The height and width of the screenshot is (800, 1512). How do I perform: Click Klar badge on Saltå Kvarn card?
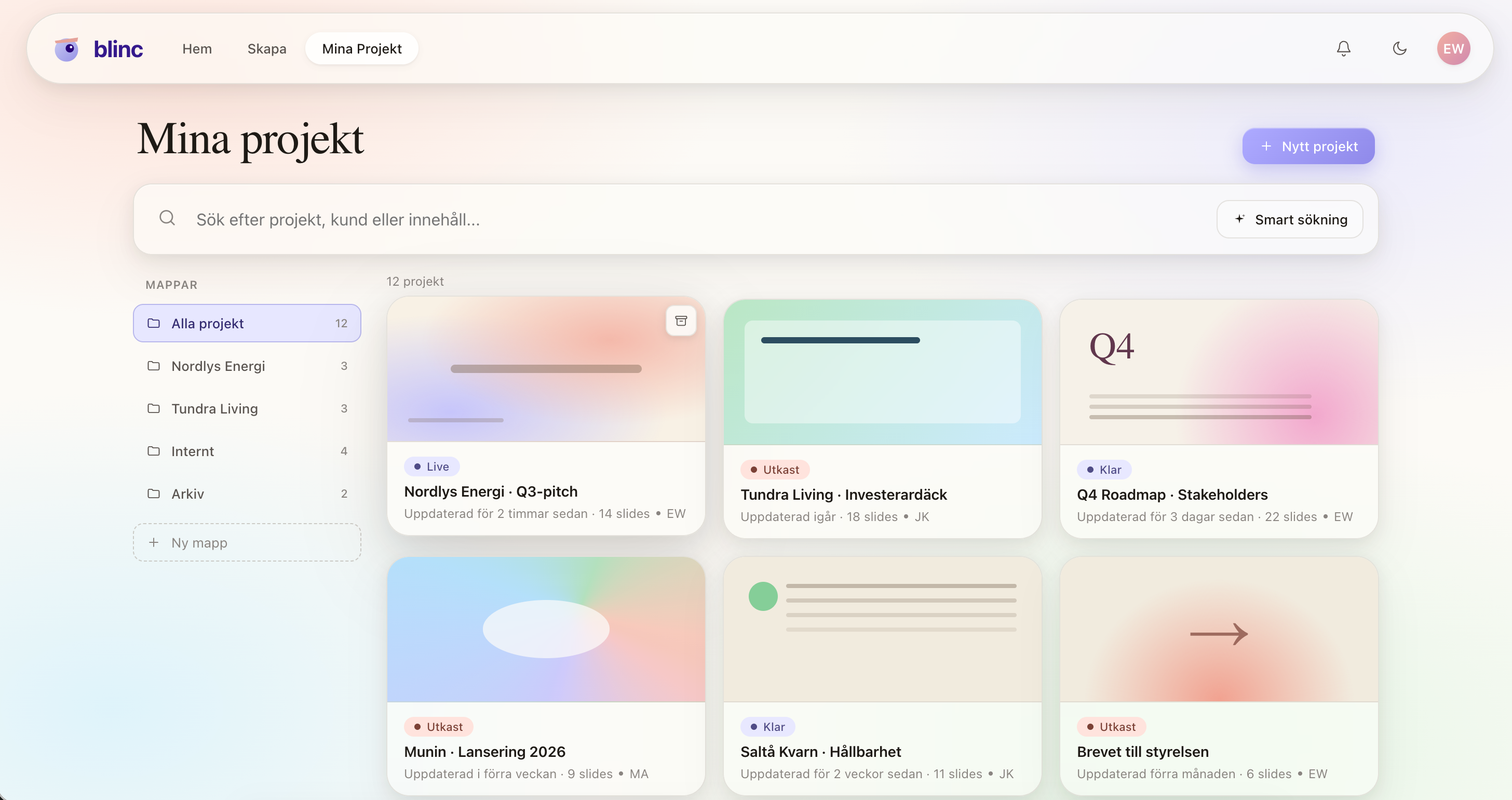768,727
